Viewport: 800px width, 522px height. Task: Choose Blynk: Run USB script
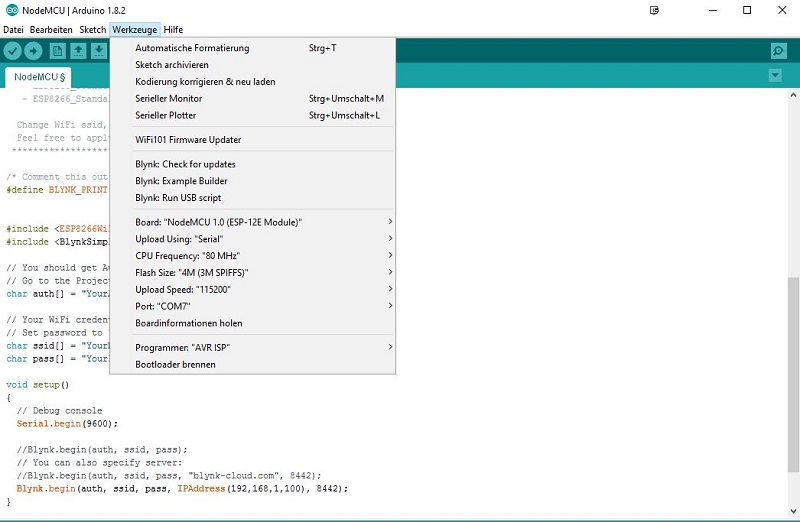tap(253, 198)
